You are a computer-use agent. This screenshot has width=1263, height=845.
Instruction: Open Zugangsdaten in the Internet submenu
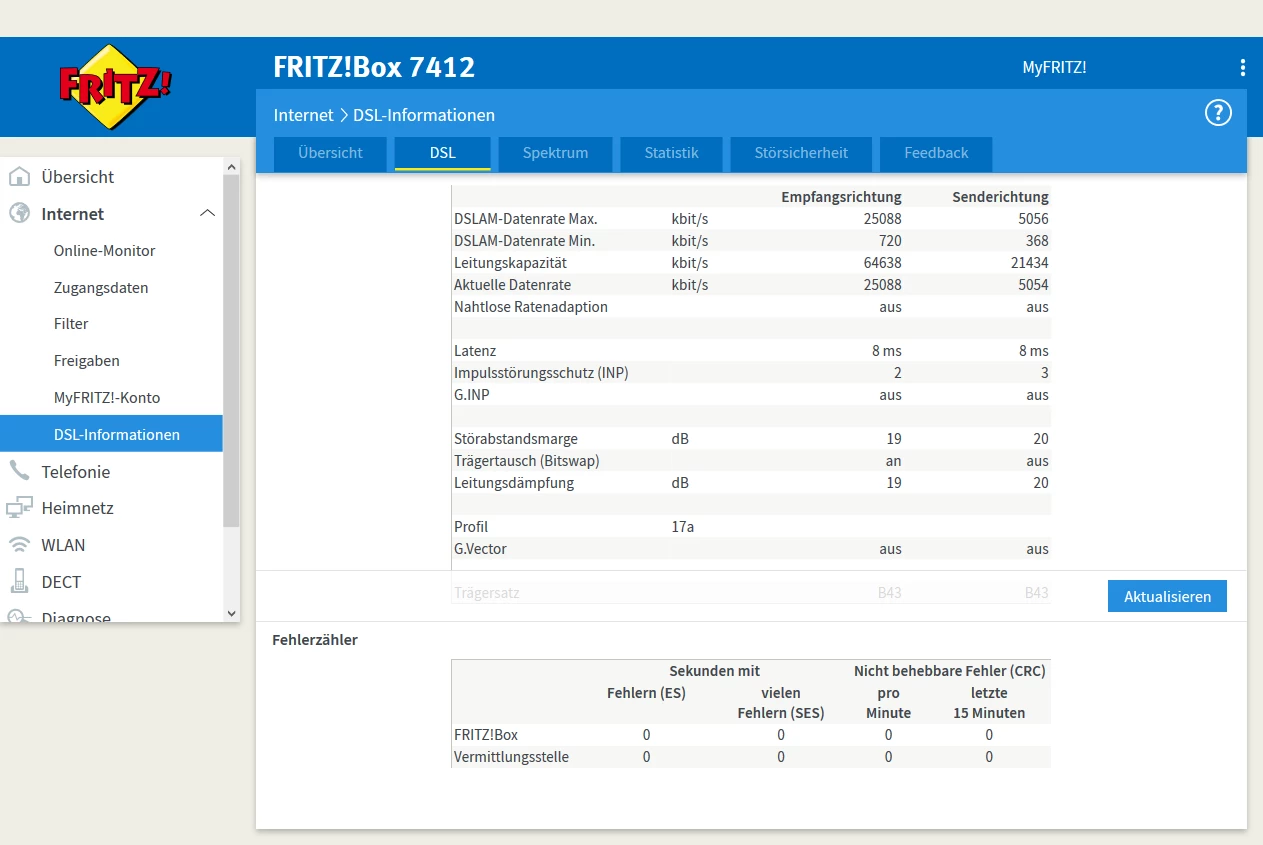[101, 288]
